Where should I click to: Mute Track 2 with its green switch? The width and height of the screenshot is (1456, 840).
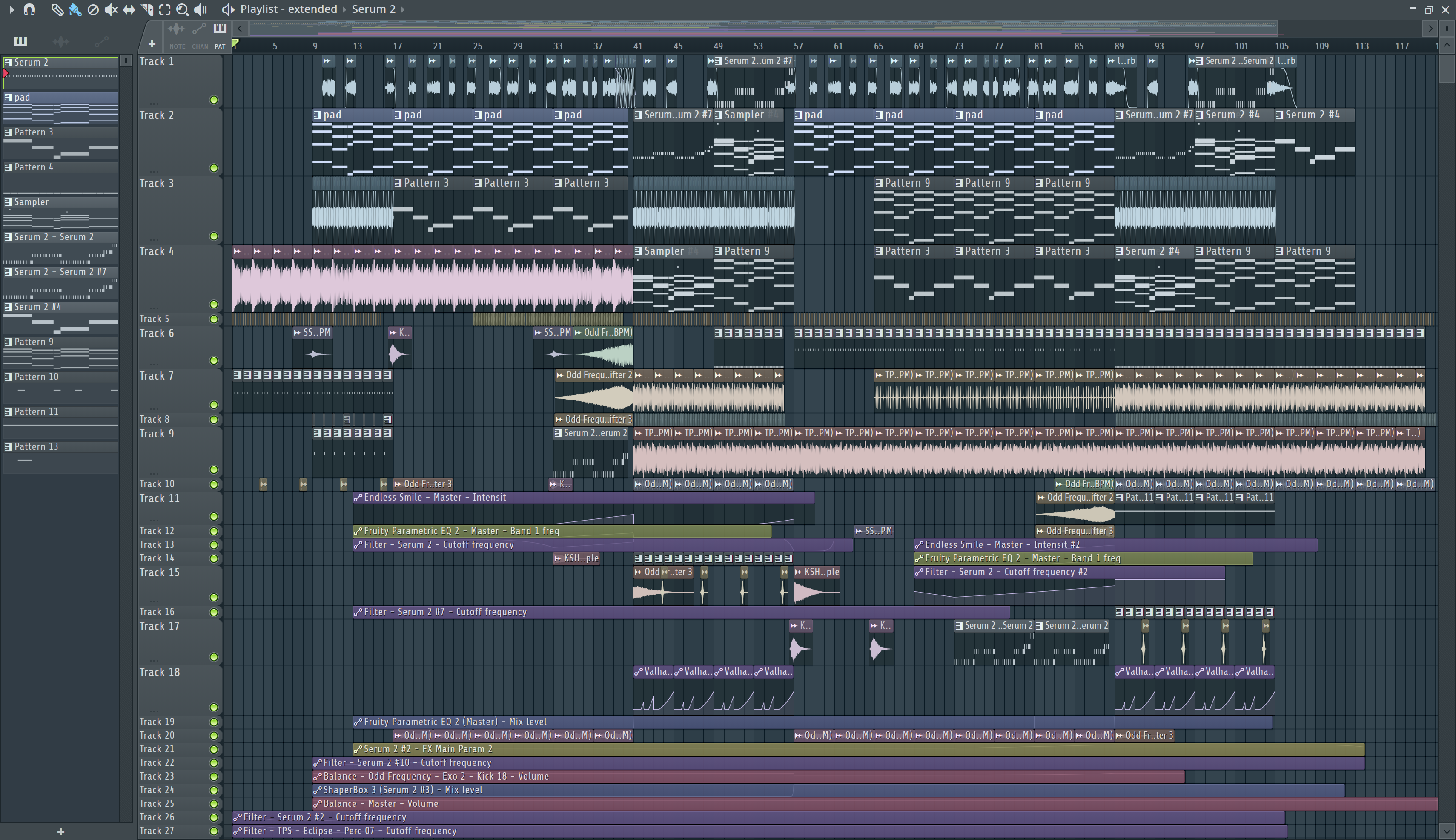coord(214,168)
